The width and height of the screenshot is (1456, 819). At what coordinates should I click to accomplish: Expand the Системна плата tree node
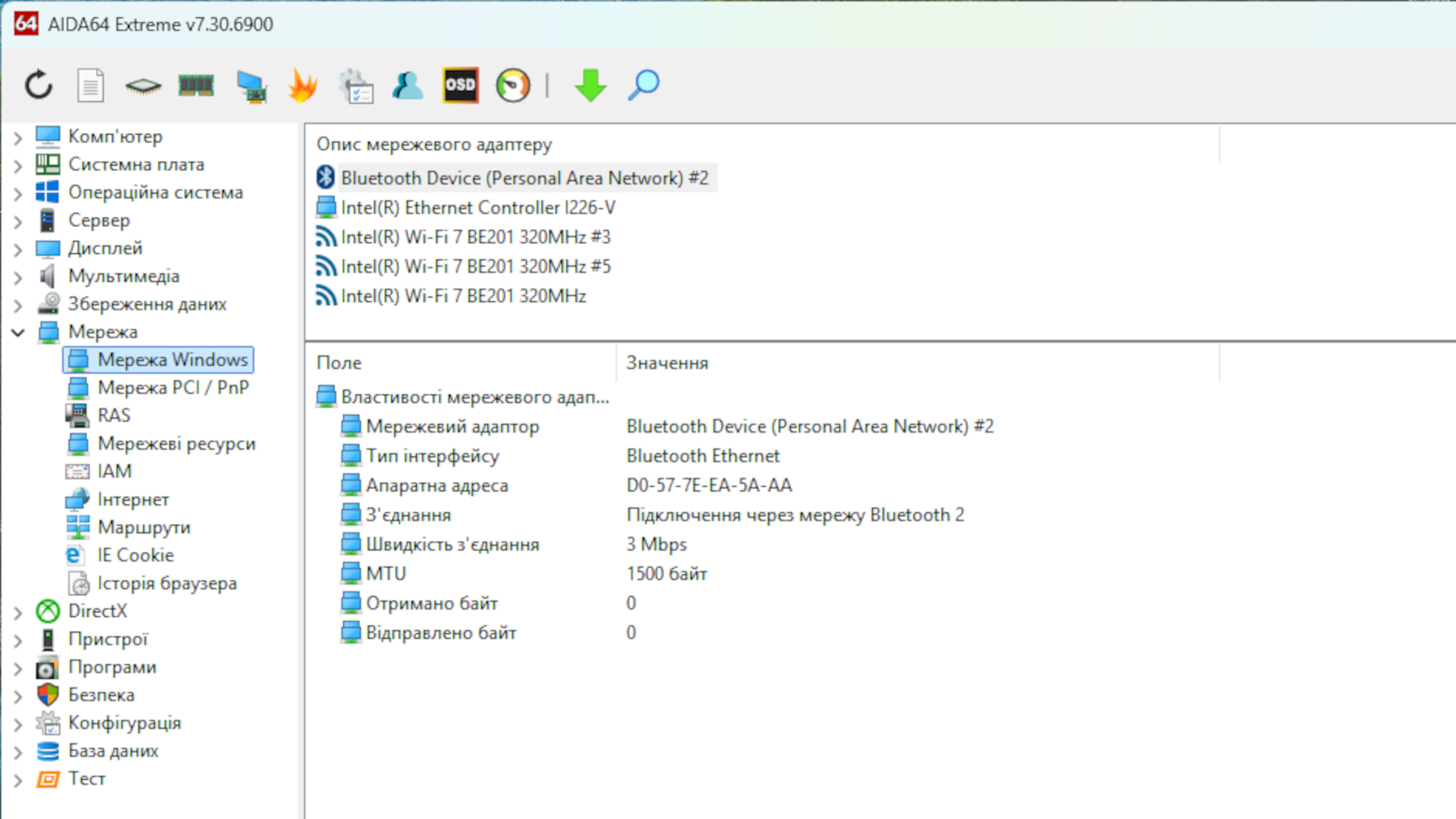[x=17, y=166]
